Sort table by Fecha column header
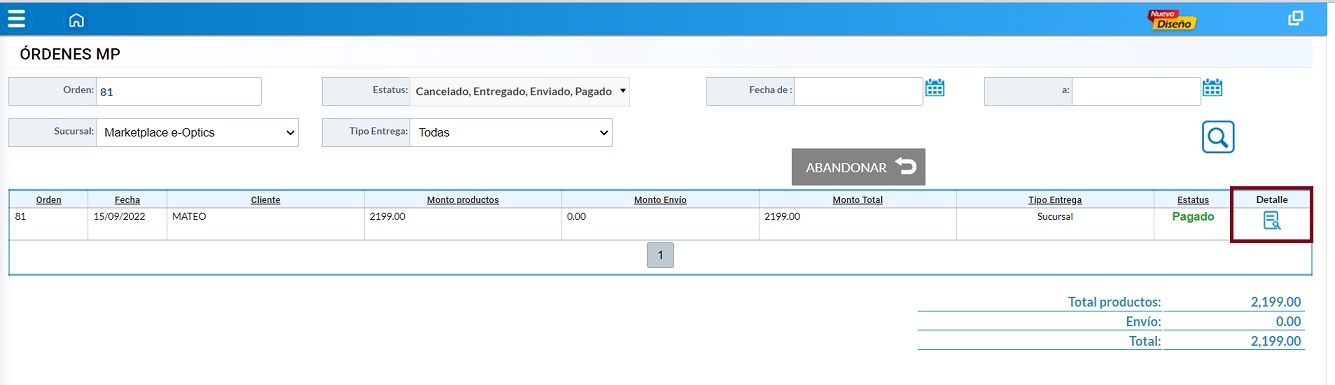This screenshot has width=1335, height=385. (127, 200)
